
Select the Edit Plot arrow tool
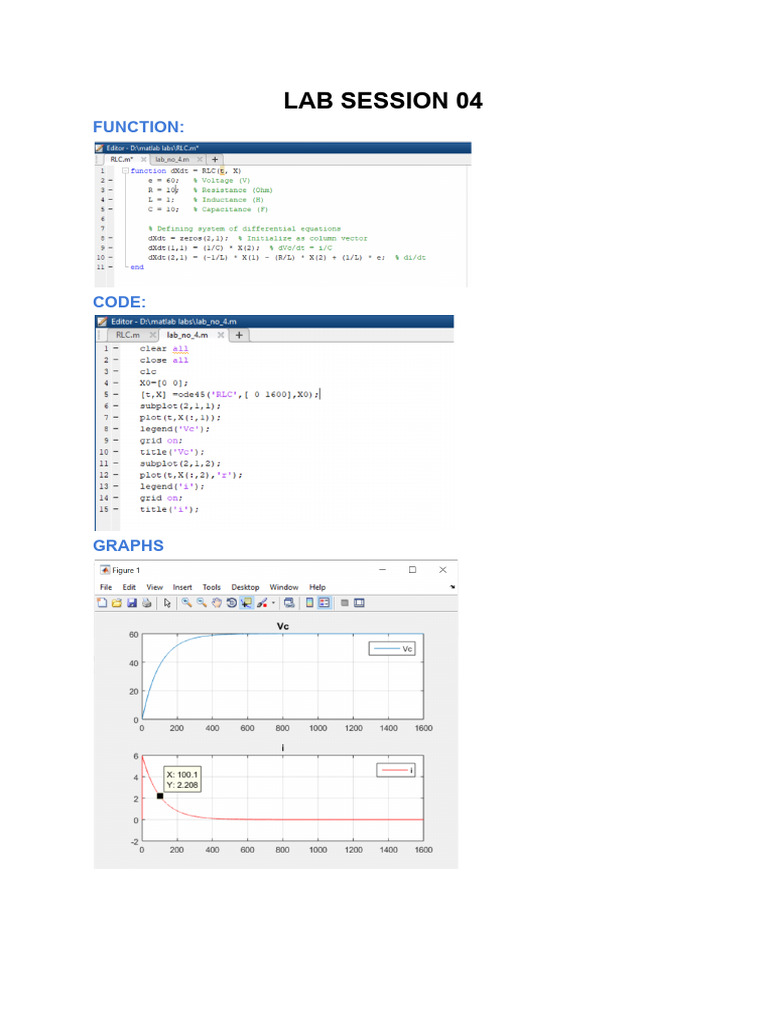[x=167, y=603]
